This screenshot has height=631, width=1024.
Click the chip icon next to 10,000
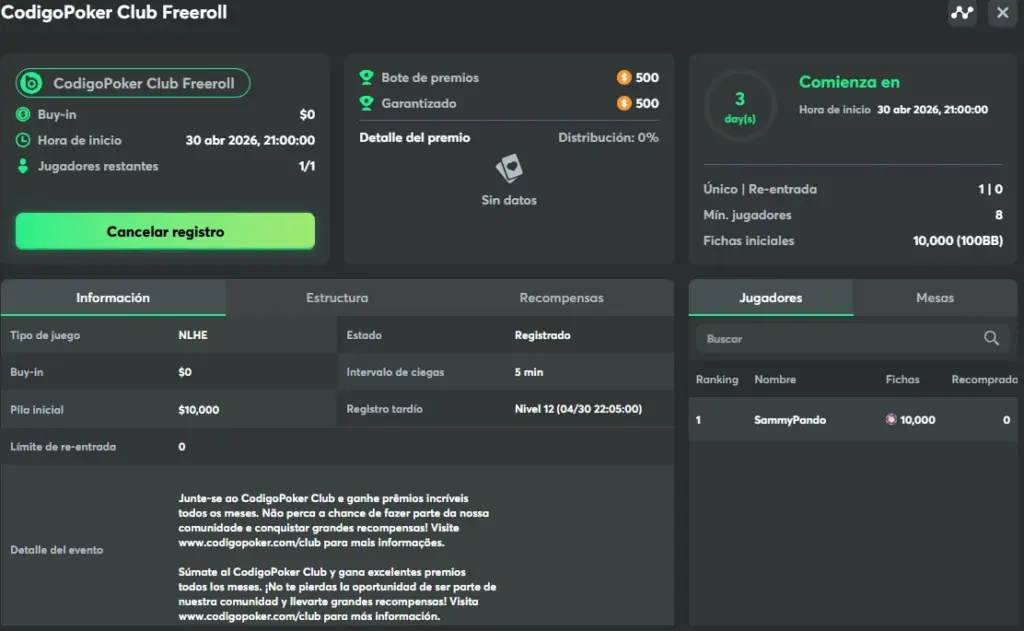point(891,419)
